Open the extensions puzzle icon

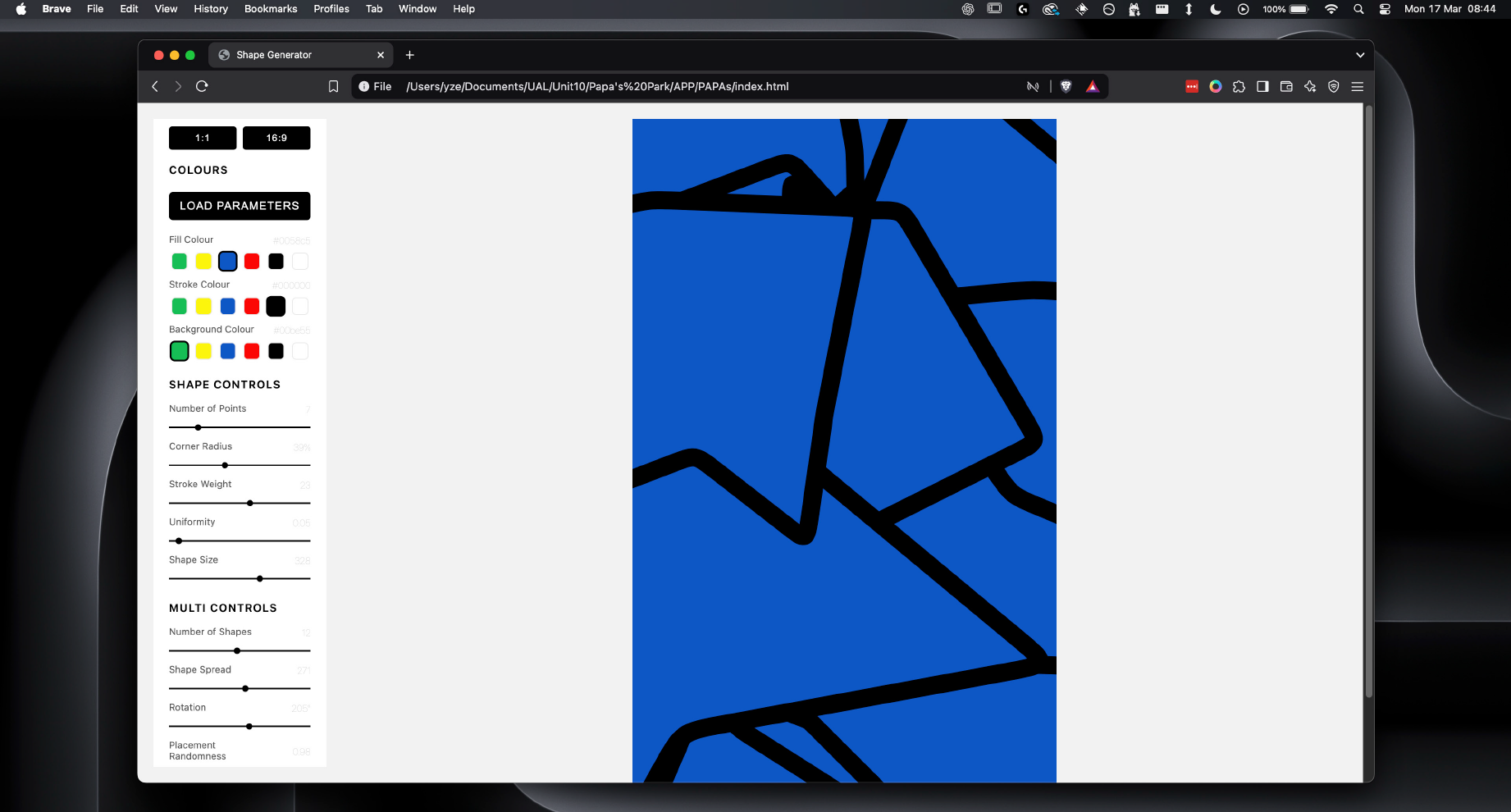(1239, 86)
